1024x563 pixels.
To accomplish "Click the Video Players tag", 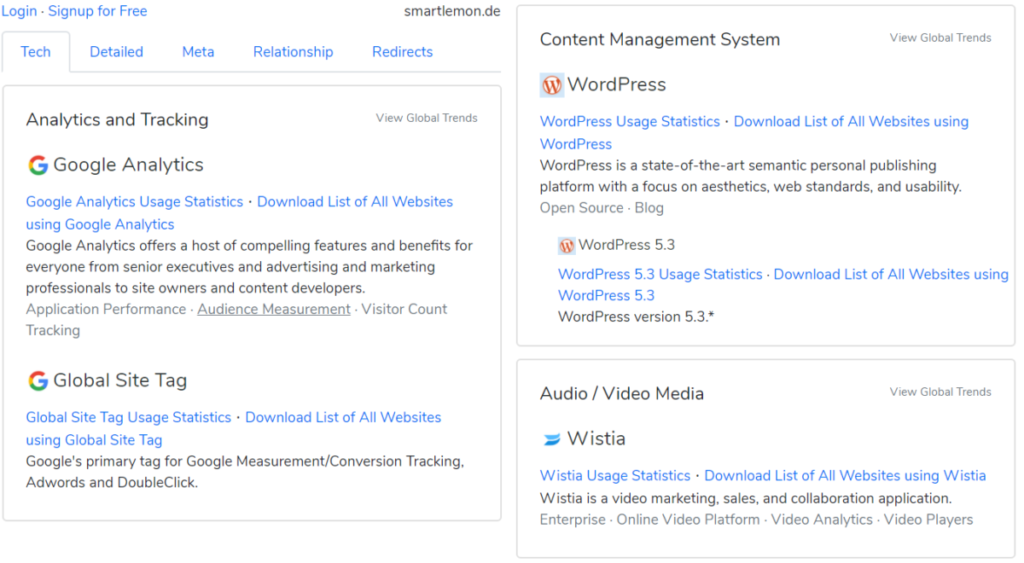I will point(928,520).
